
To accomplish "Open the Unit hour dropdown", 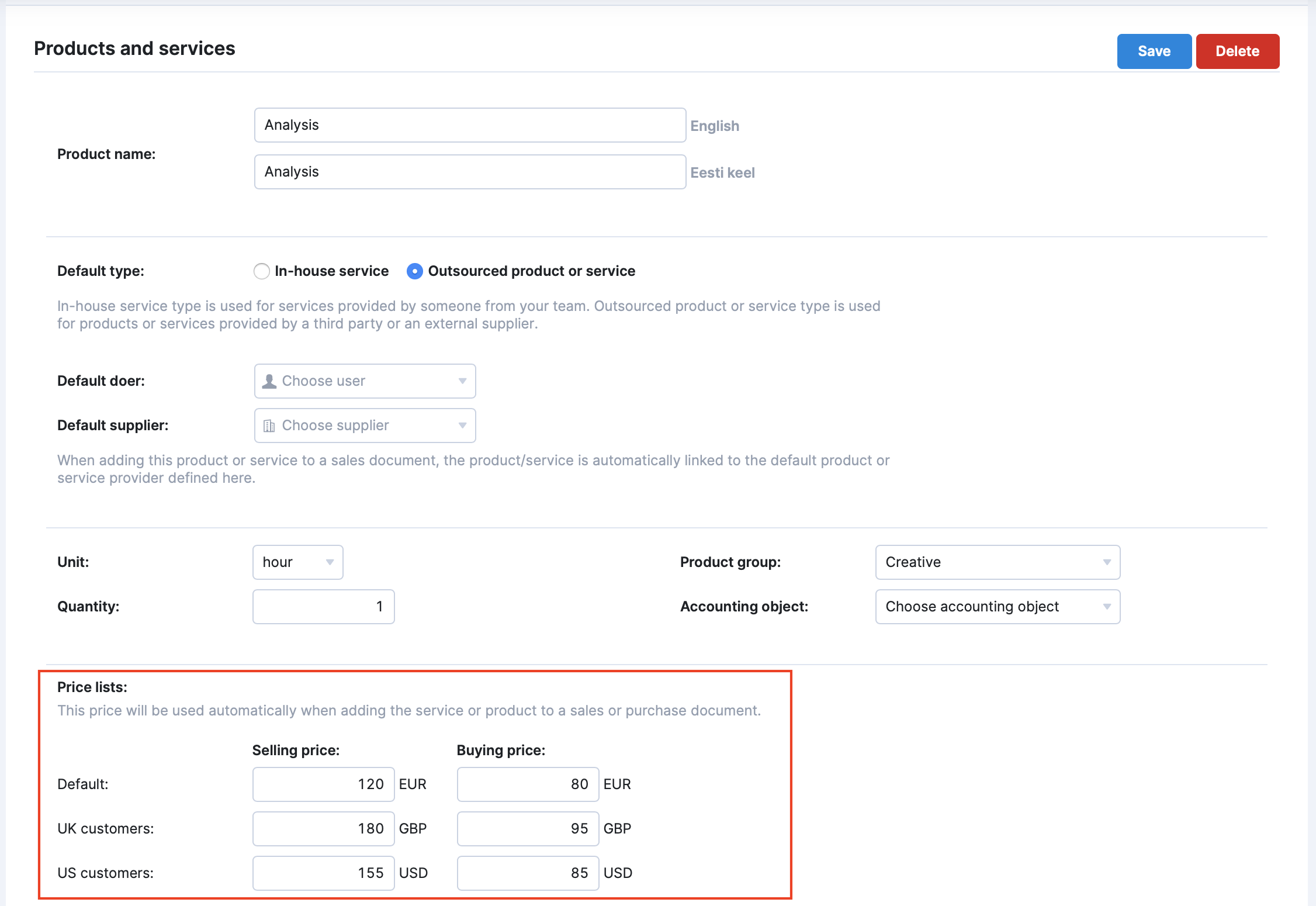I will click(297, 562).
